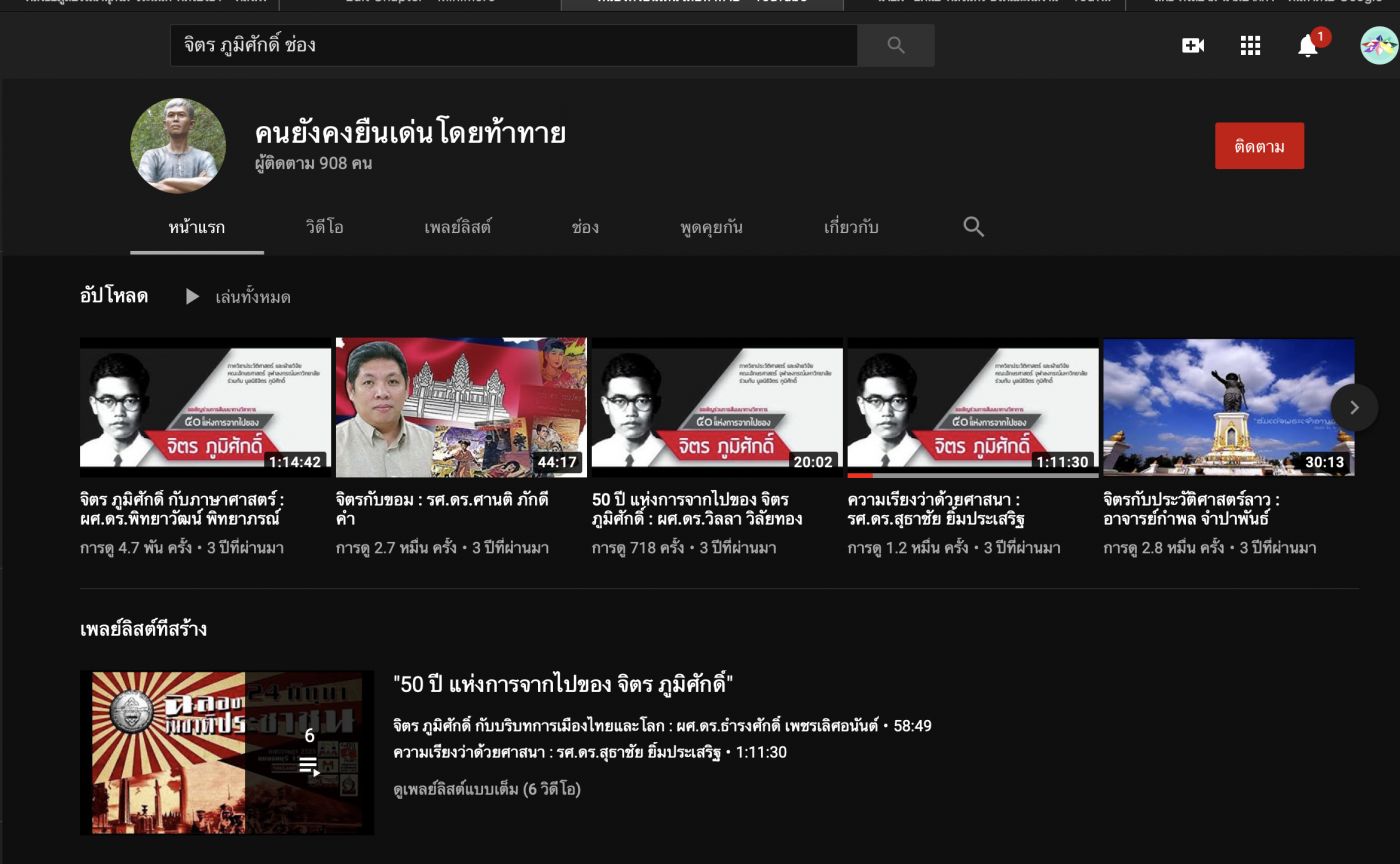This screenshot has width=1400, height=864.
Task: Click the search text input field
Action: click(x=513, y=45)
